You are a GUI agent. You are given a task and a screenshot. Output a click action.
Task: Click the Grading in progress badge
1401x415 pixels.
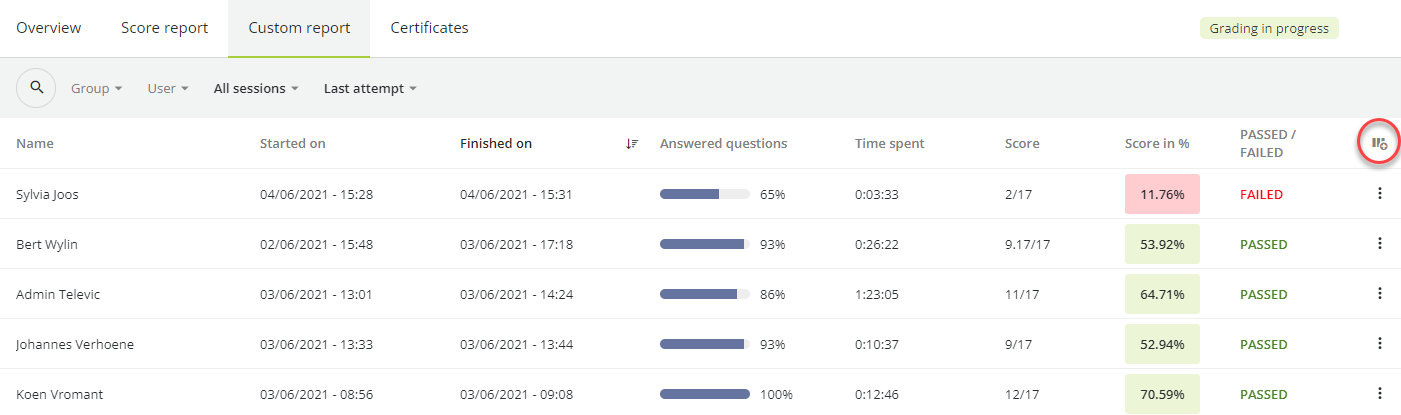1269,28
